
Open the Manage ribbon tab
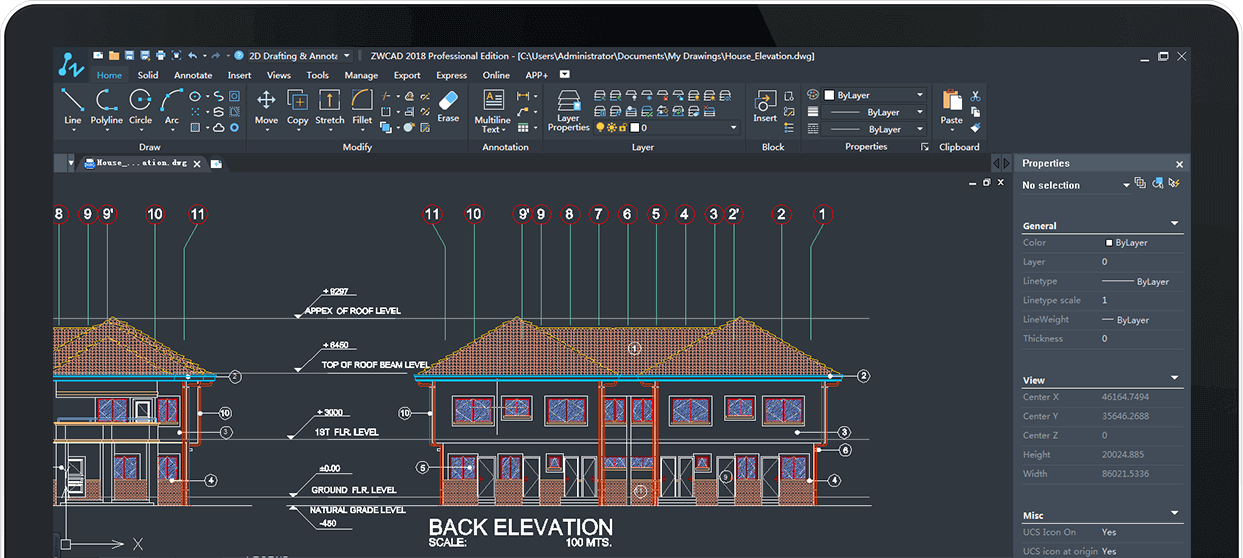[x=361, y=75]
